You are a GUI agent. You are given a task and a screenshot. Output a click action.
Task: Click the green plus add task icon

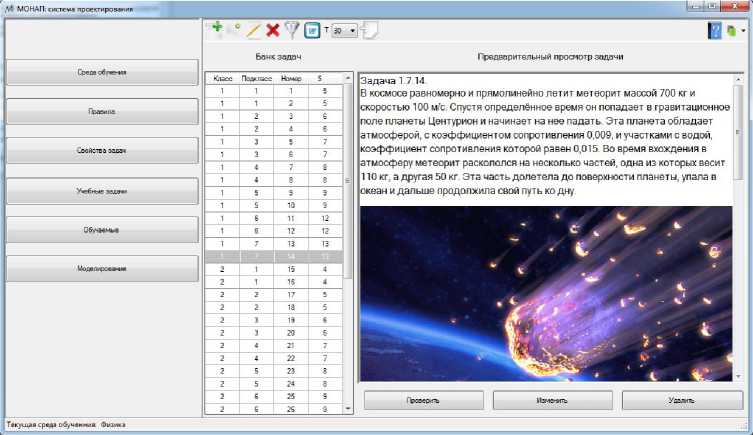pyautogui.click(x=217, y=29)
